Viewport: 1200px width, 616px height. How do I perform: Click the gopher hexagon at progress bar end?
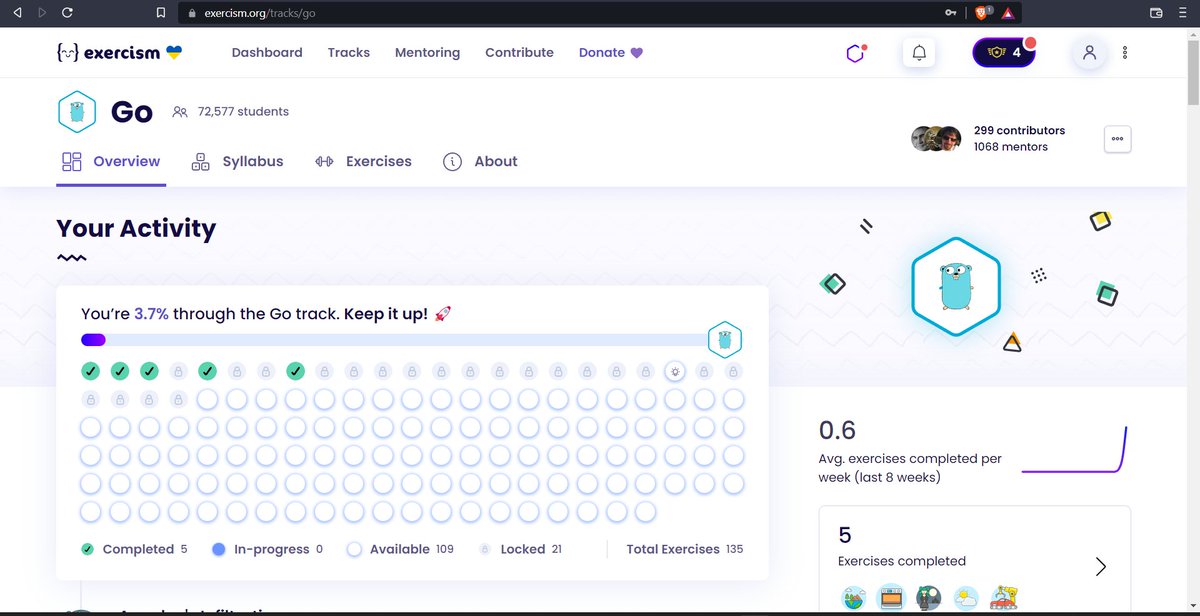[x=725, y=340]
